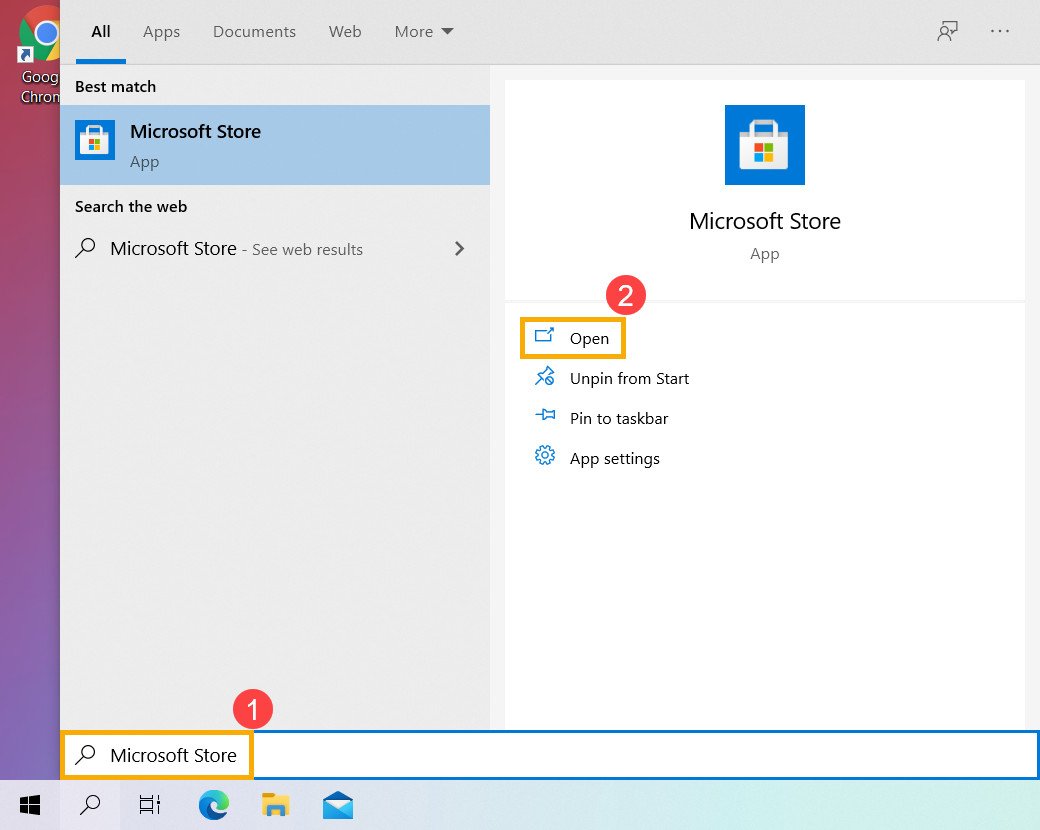Screen dimensions: 1040x830
Task: Click the Microsoft Store logo in the preview pane
Action: [764, 145]
